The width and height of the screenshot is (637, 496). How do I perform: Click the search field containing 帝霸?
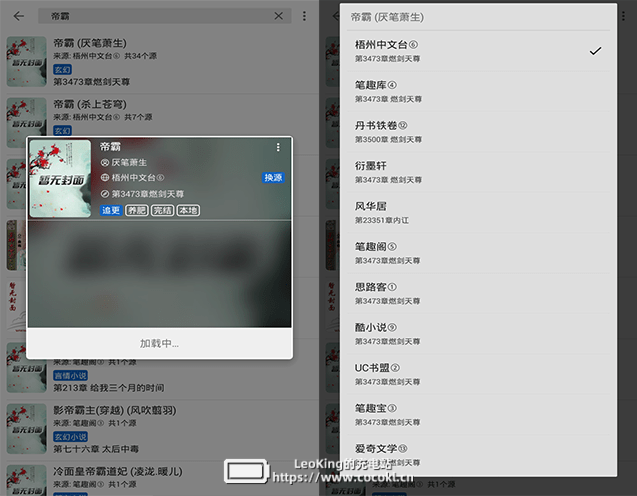tap(165, 16)
